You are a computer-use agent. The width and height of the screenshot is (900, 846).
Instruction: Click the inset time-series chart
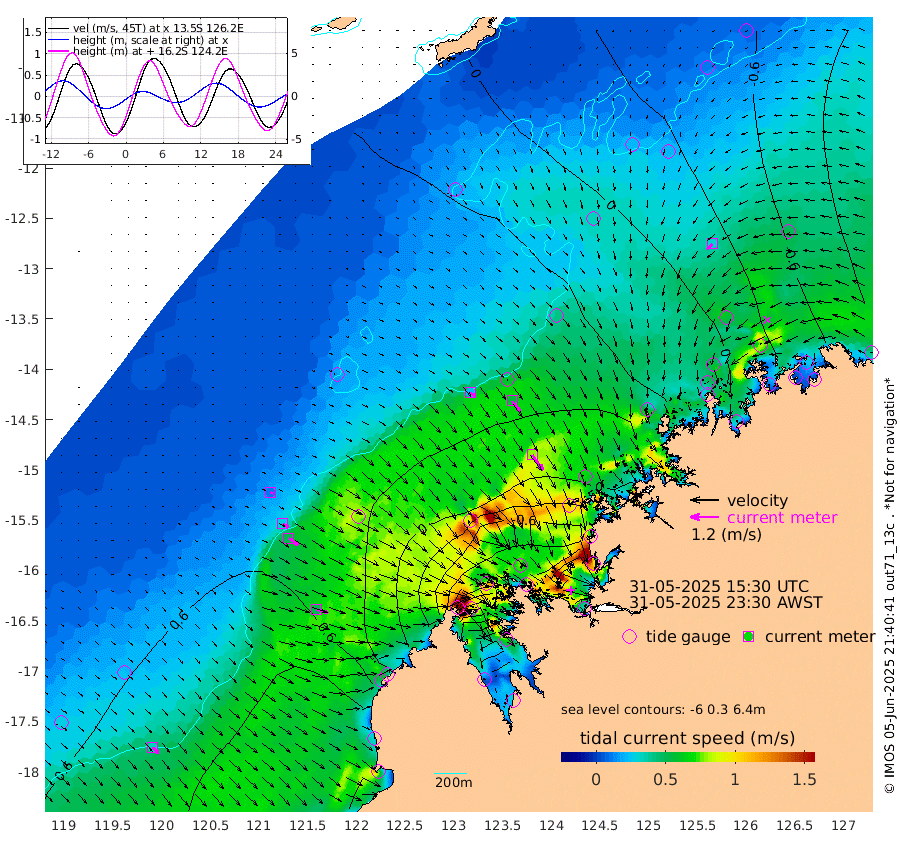(166, 80)
